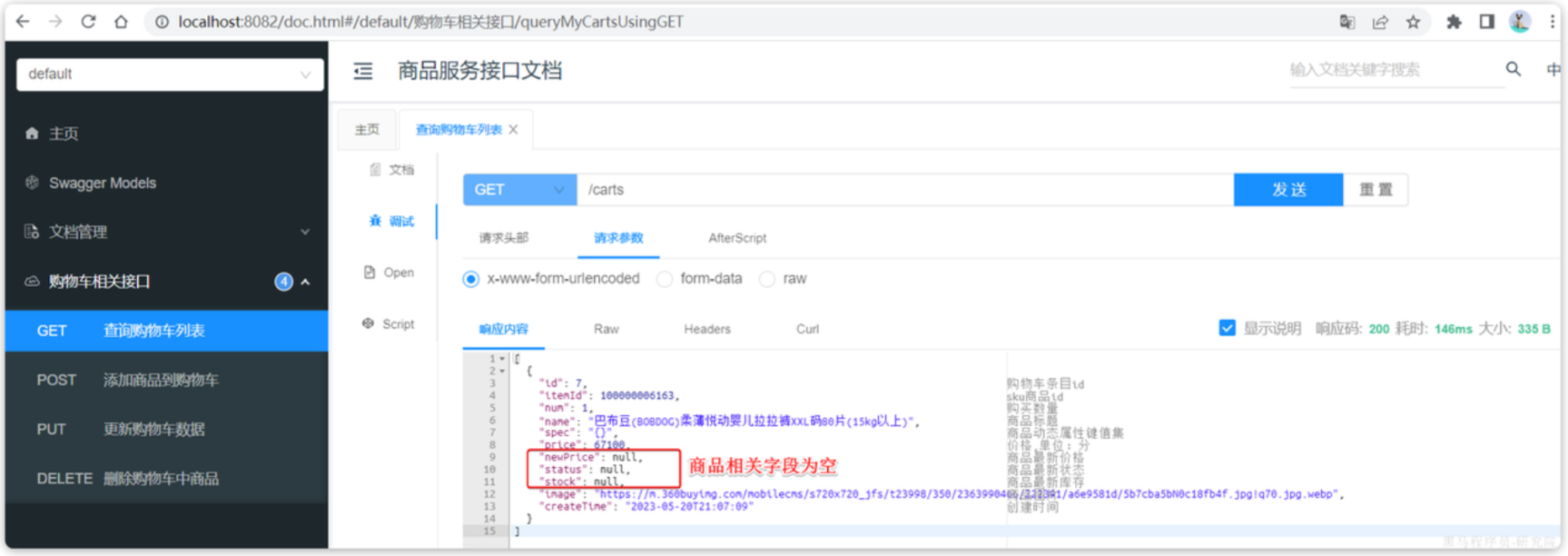This screenshot has width=1568, height=556.
Task: Click the sidebar collapse menu icon
Action: tap(363, 71)
